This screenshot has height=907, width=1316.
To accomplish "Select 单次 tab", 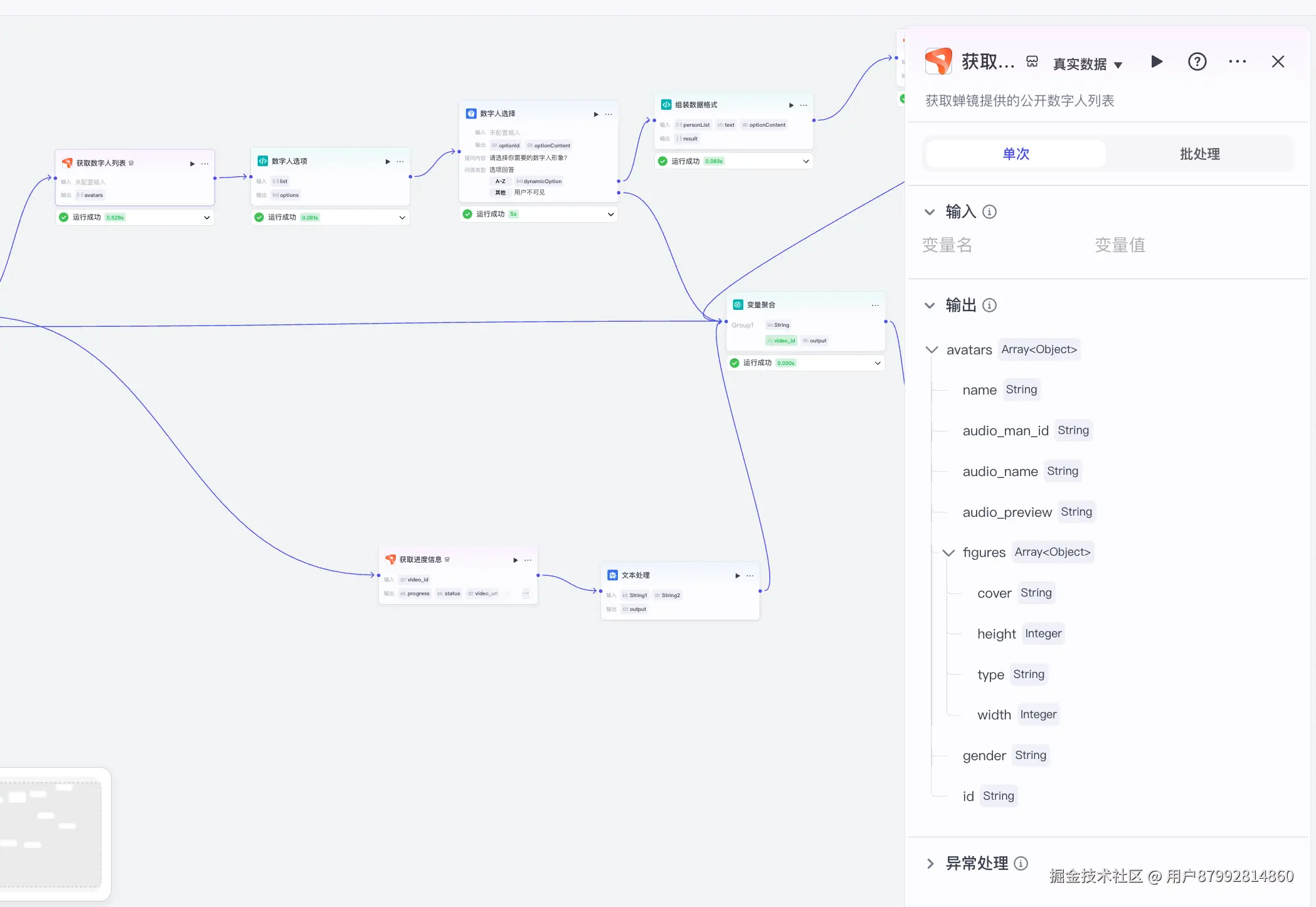I will (x=1016, y=154).
